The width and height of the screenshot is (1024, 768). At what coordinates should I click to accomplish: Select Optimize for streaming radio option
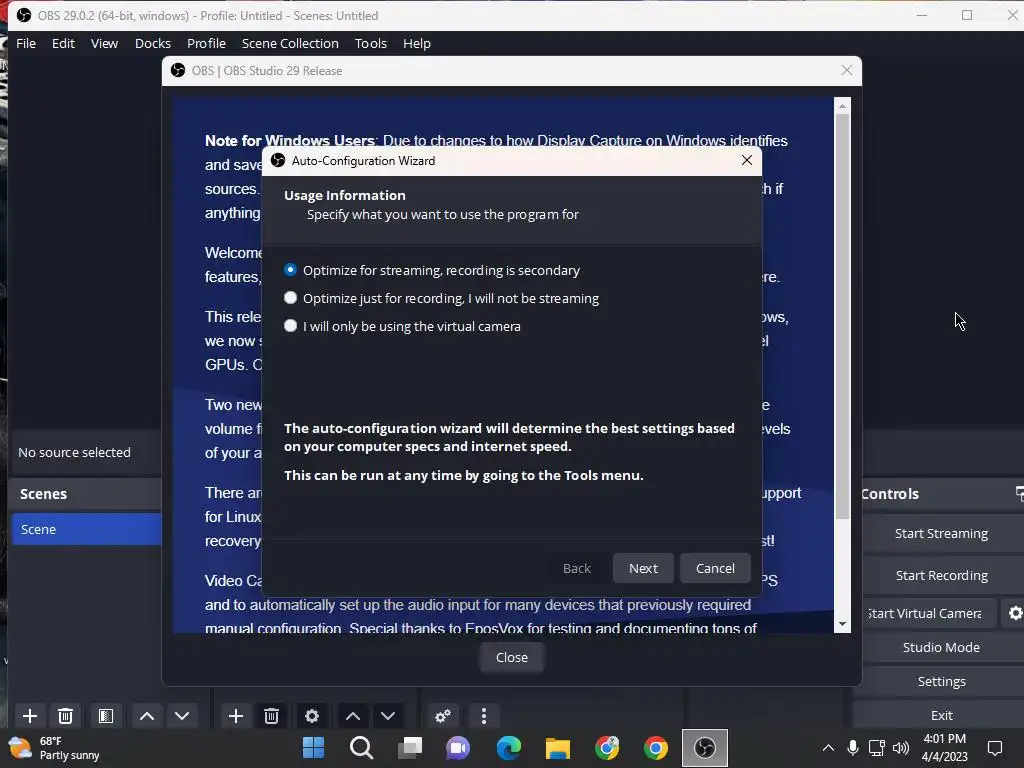click(291, 270)
